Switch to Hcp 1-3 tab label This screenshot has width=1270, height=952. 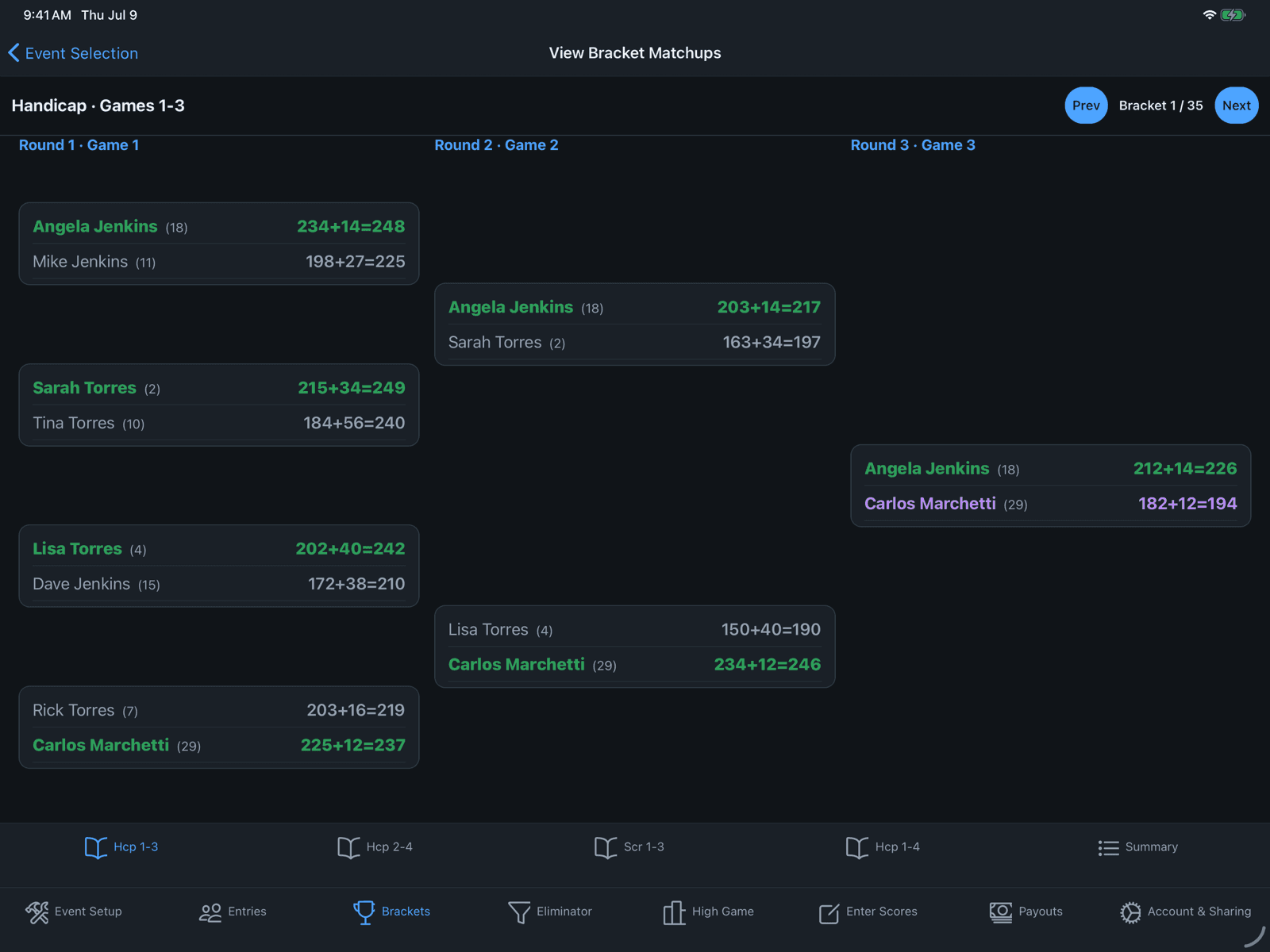click(x=136, y=847)
